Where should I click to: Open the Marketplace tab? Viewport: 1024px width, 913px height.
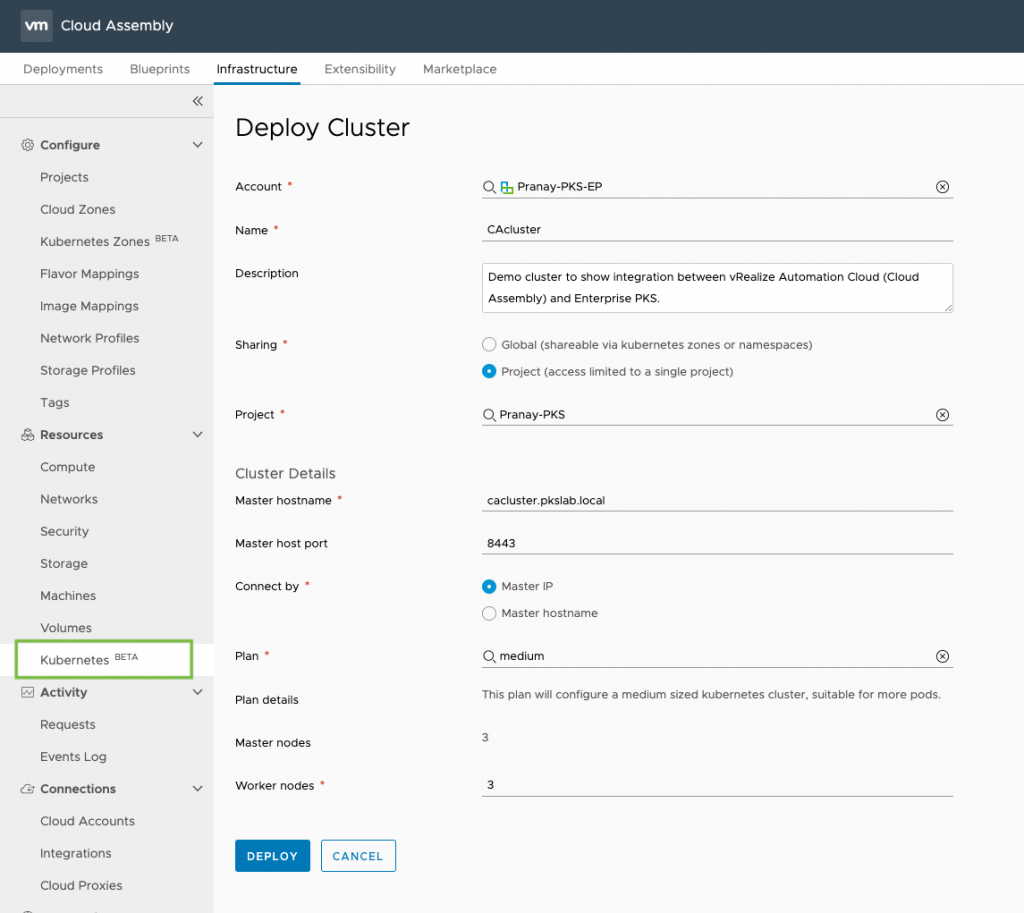460,69
